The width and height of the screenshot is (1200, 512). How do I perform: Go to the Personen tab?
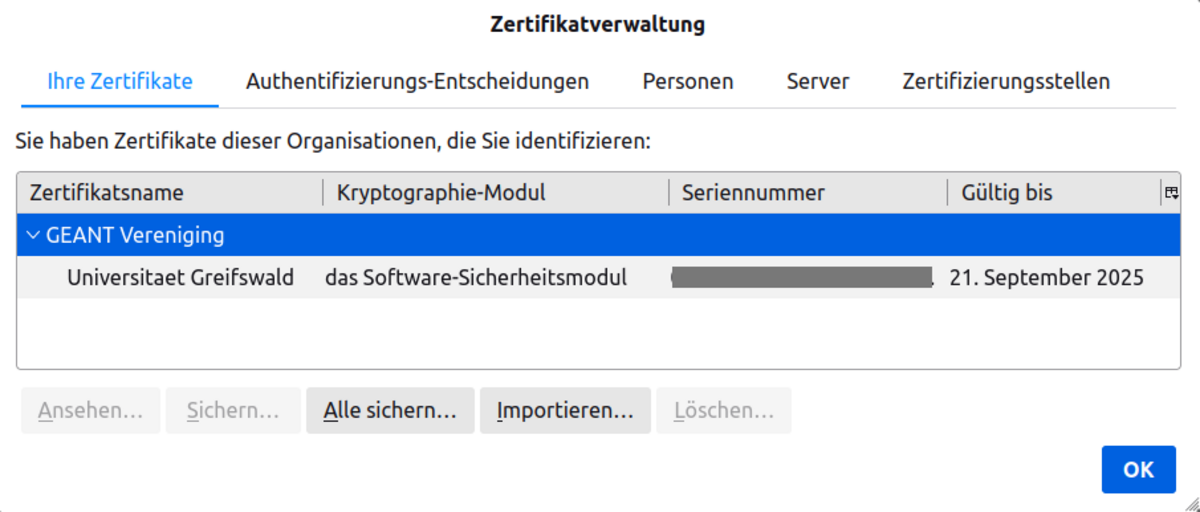688,82
